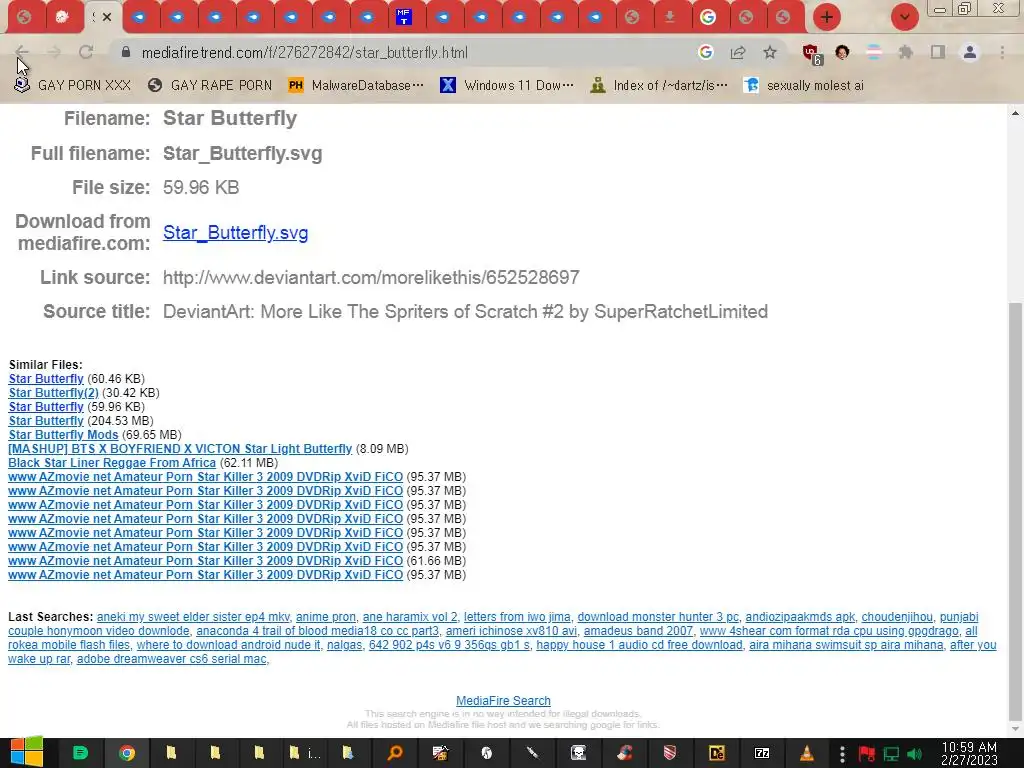Image resolution: width=1024 pixels, height=768 pixels.
Task: Switch to the tab with download-arrow favicon
Action: 670,17
